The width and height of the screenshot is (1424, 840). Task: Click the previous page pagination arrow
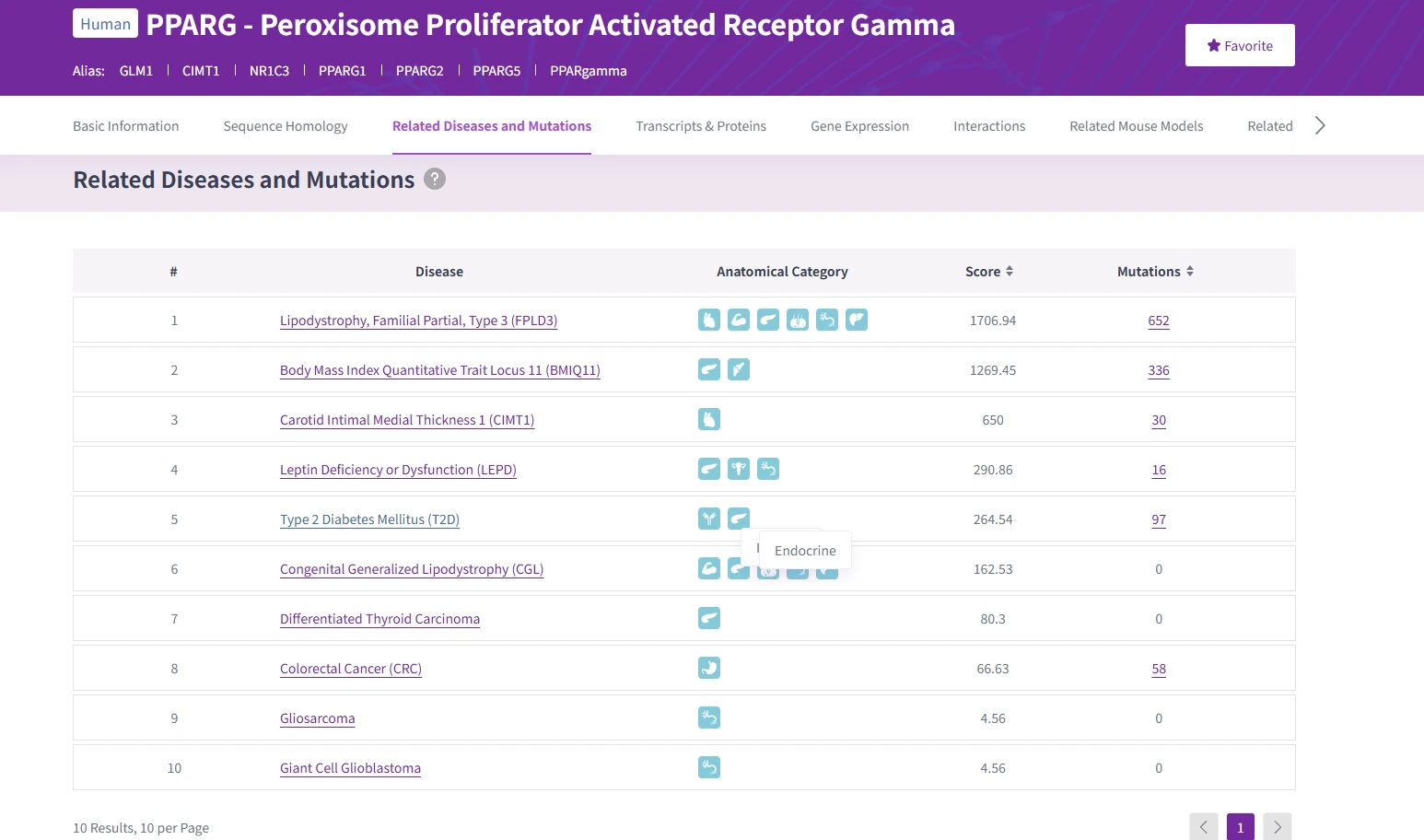(1204, 826)
